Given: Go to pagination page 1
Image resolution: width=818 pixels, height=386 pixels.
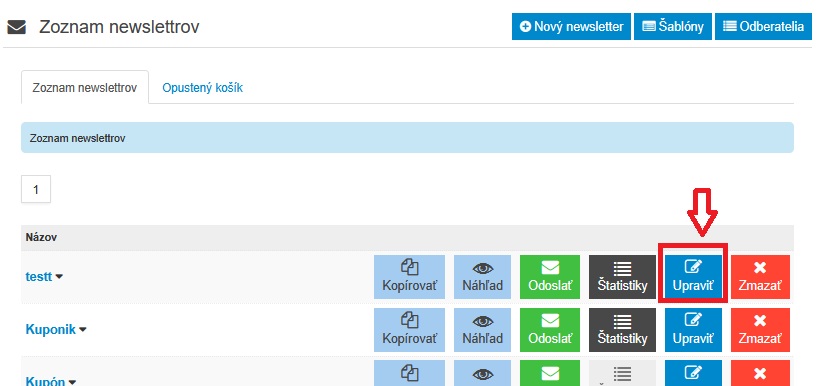Looking at the screenshot, I should [x=36, y=189].
